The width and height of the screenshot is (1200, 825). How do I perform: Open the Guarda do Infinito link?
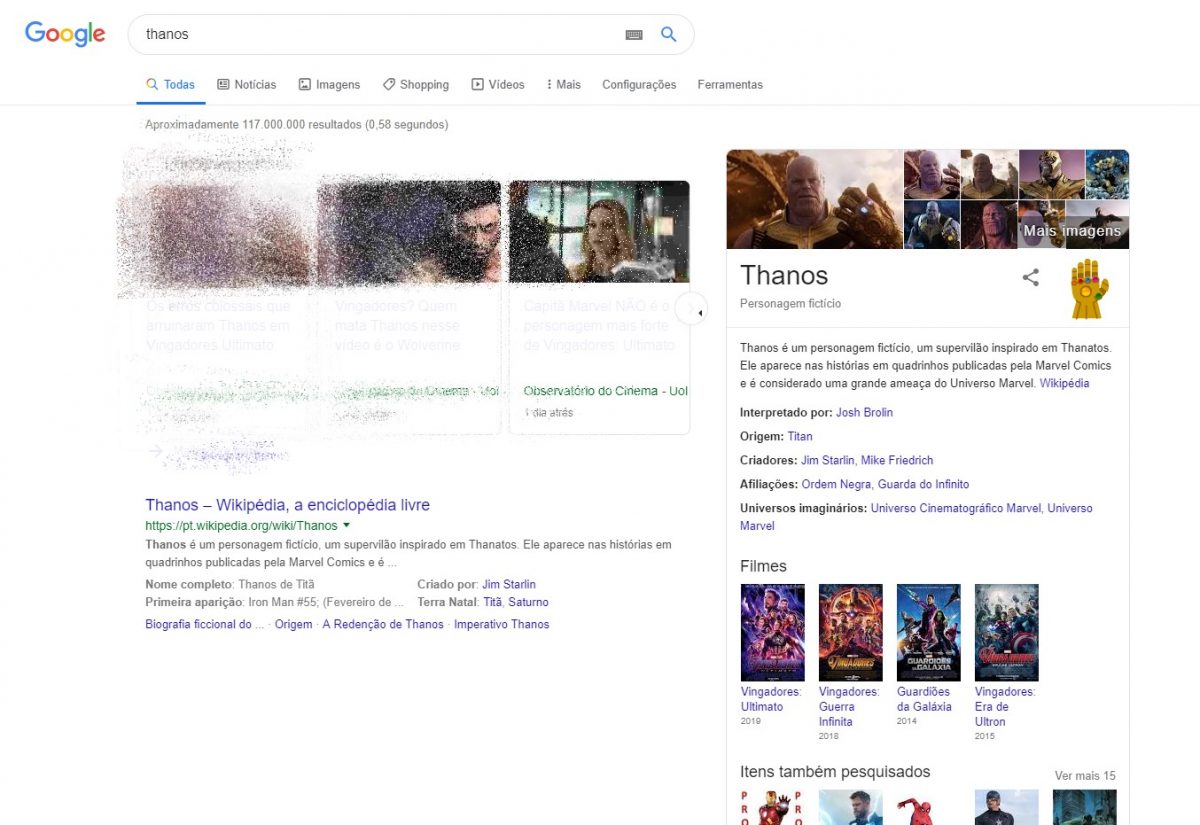tap(923, 484)
